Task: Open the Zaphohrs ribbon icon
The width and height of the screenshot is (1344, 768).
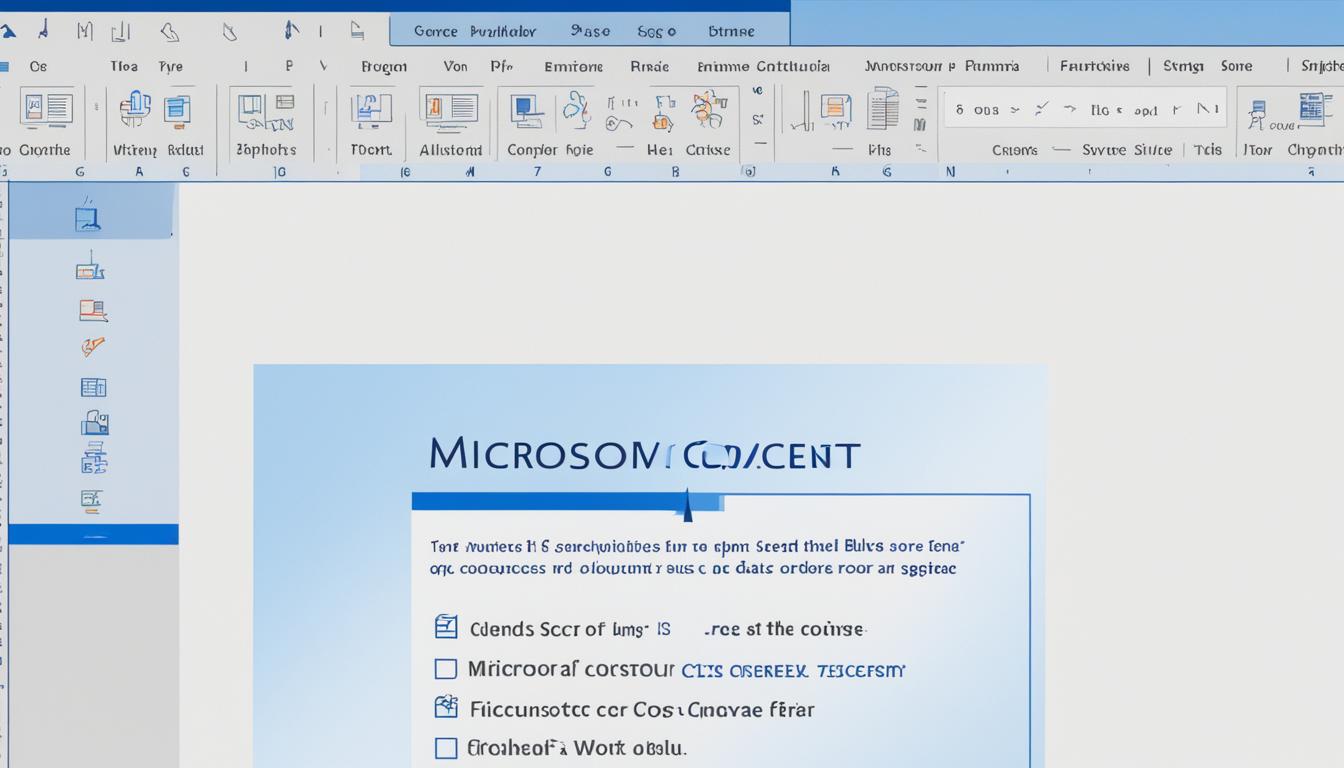Action: click(x=265, y=113)
